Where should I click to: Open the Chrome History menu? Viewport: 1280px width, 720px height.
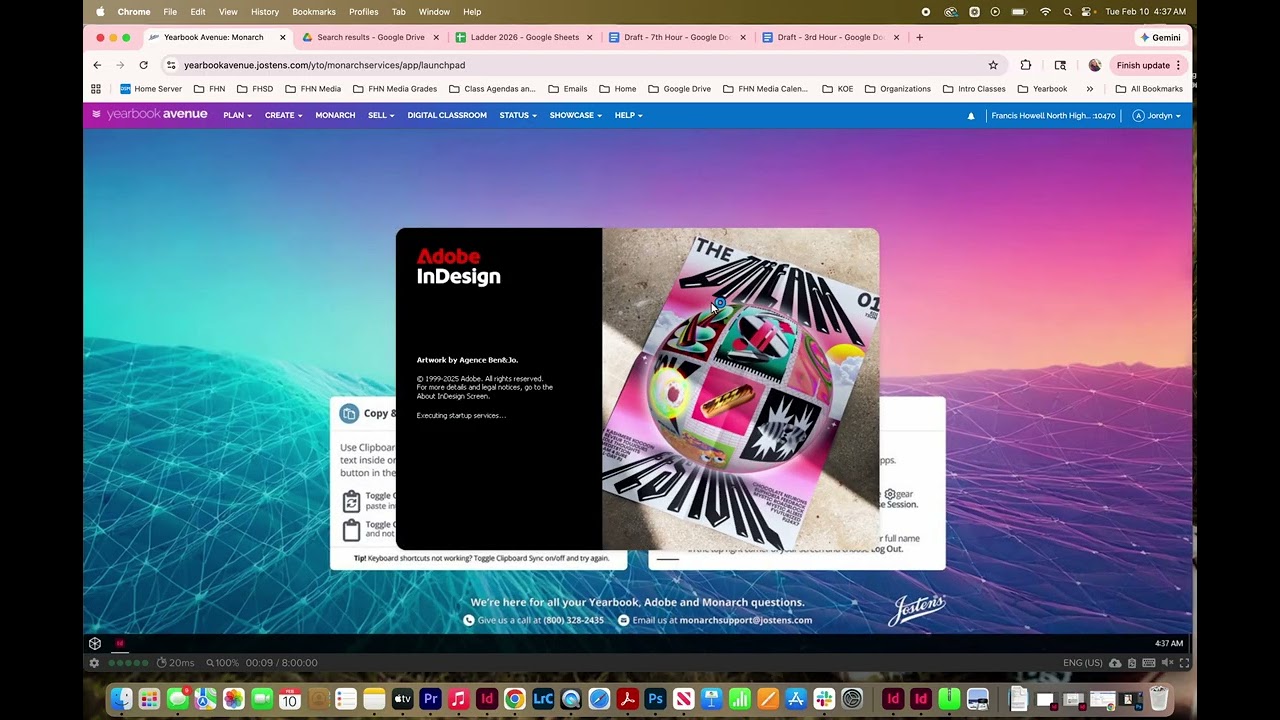coord(265,12)
